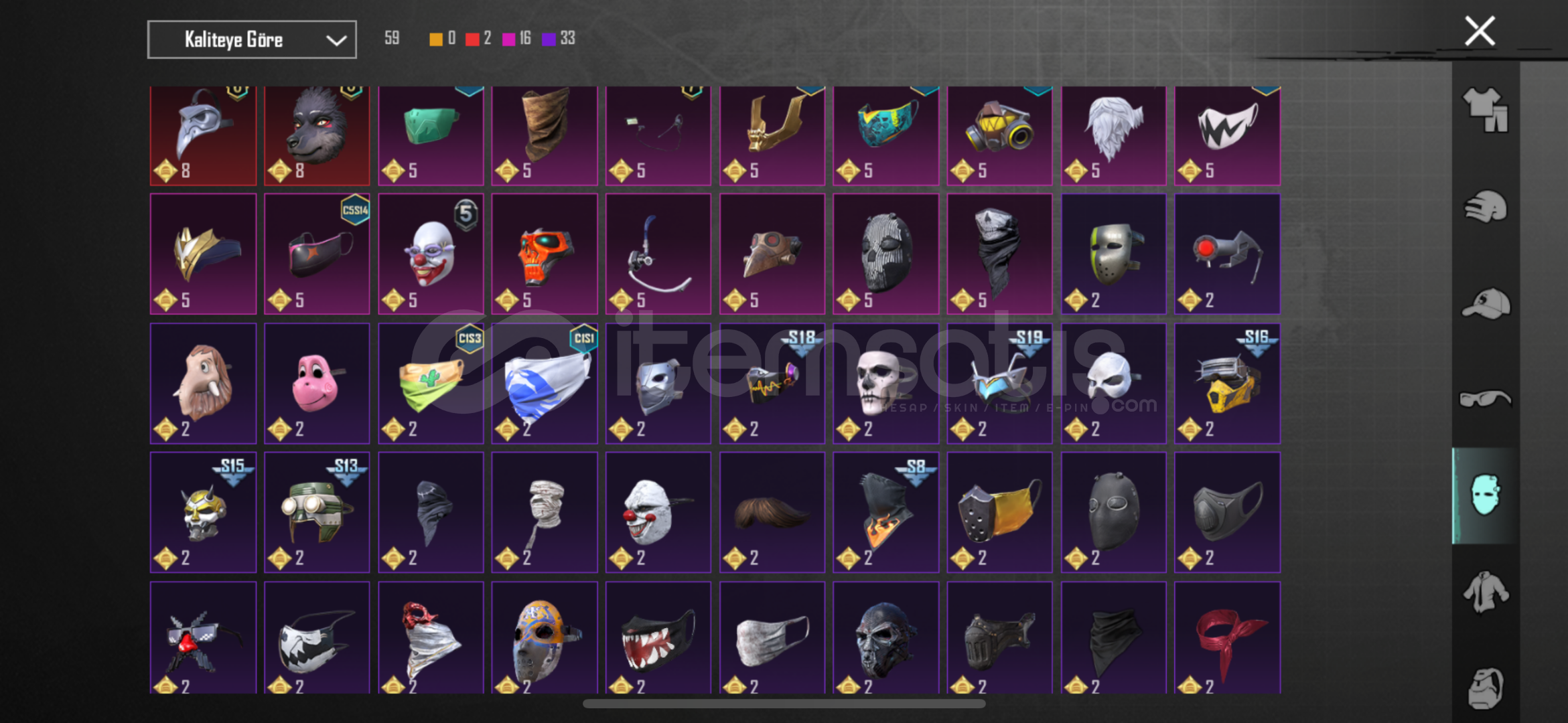Viewport: 1568px width, 723px height.
Task: Pick the pink hippo mask item
Action: tap(317, 383)
